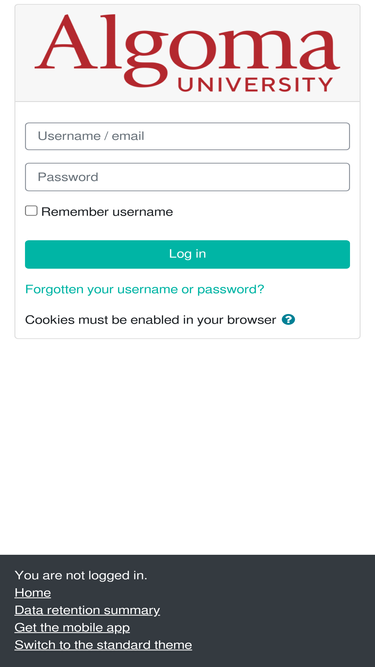Click the cookies help question mark icon

(288, 319)
